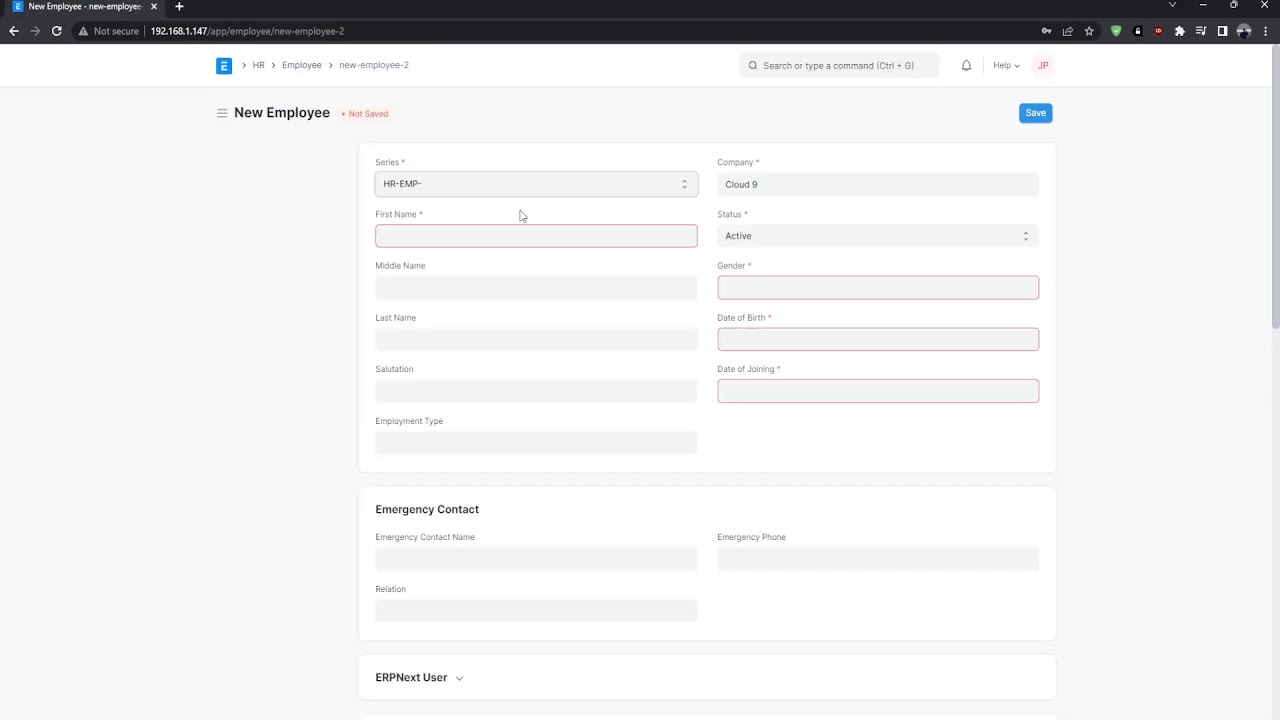
Task: Click the search or command bar
Action: [x=839, y=66]
